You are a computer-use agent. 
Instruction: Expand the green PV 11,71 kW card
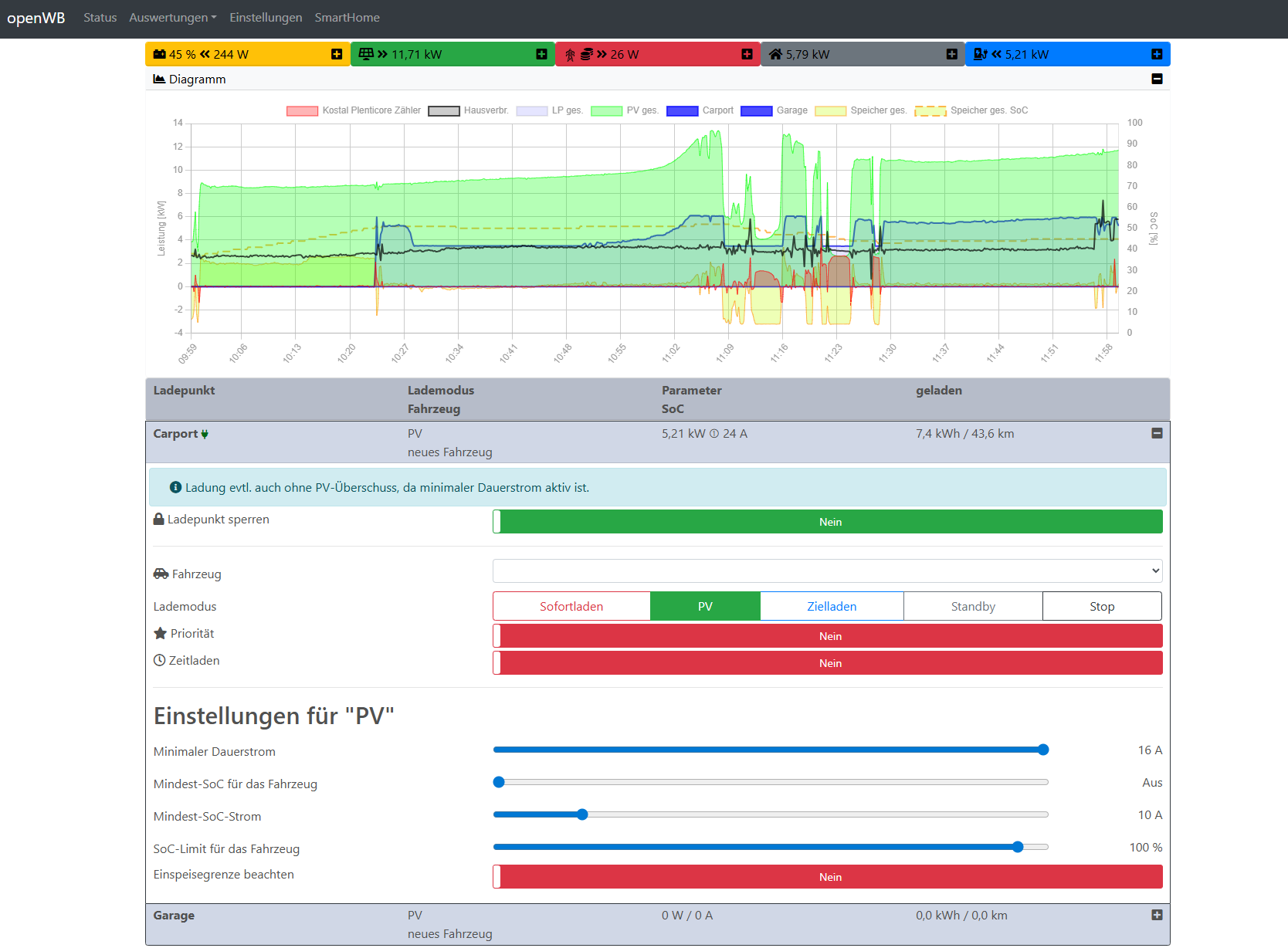(541, 54)
